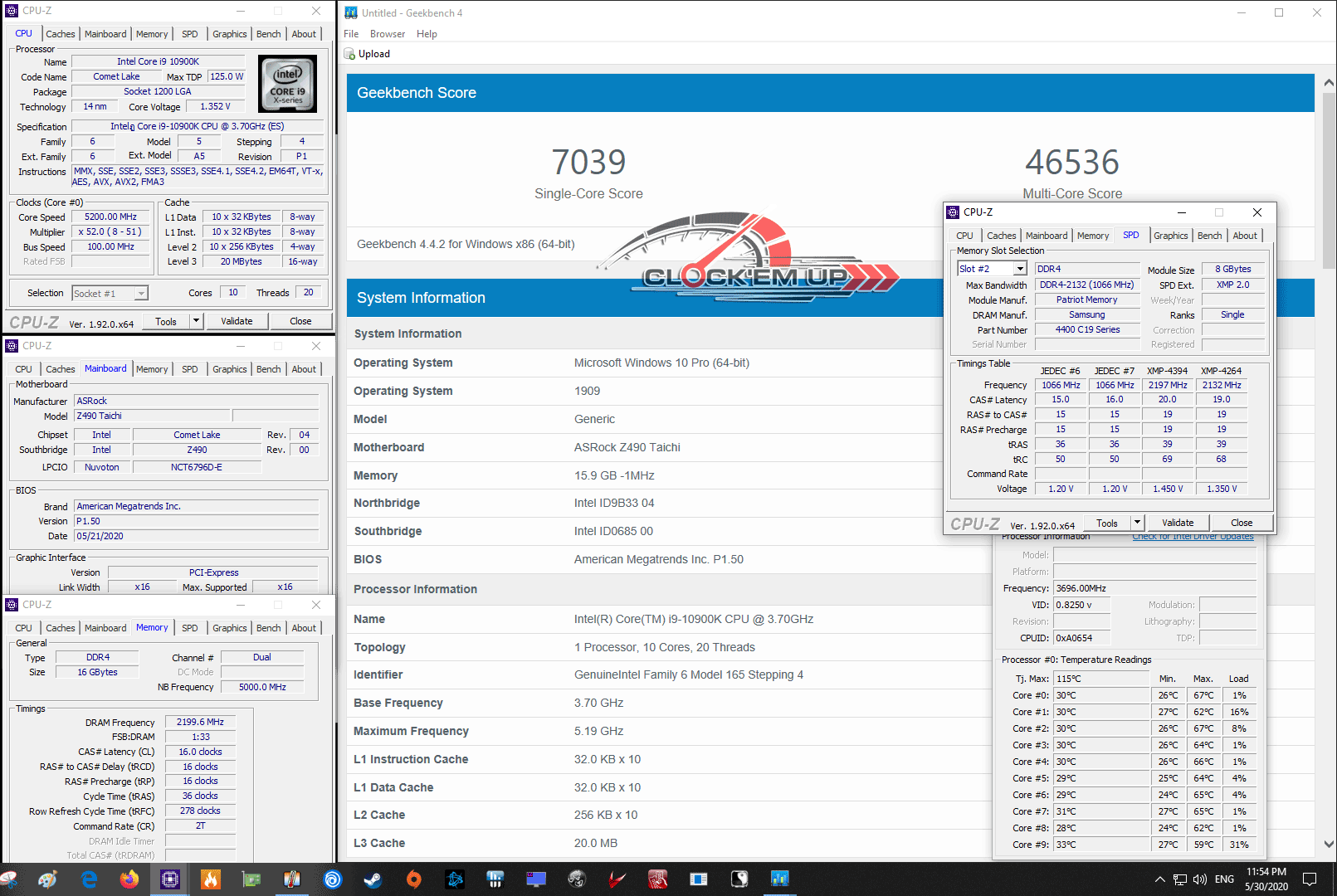Click the network icon in system tray

tap(1180, 879)
